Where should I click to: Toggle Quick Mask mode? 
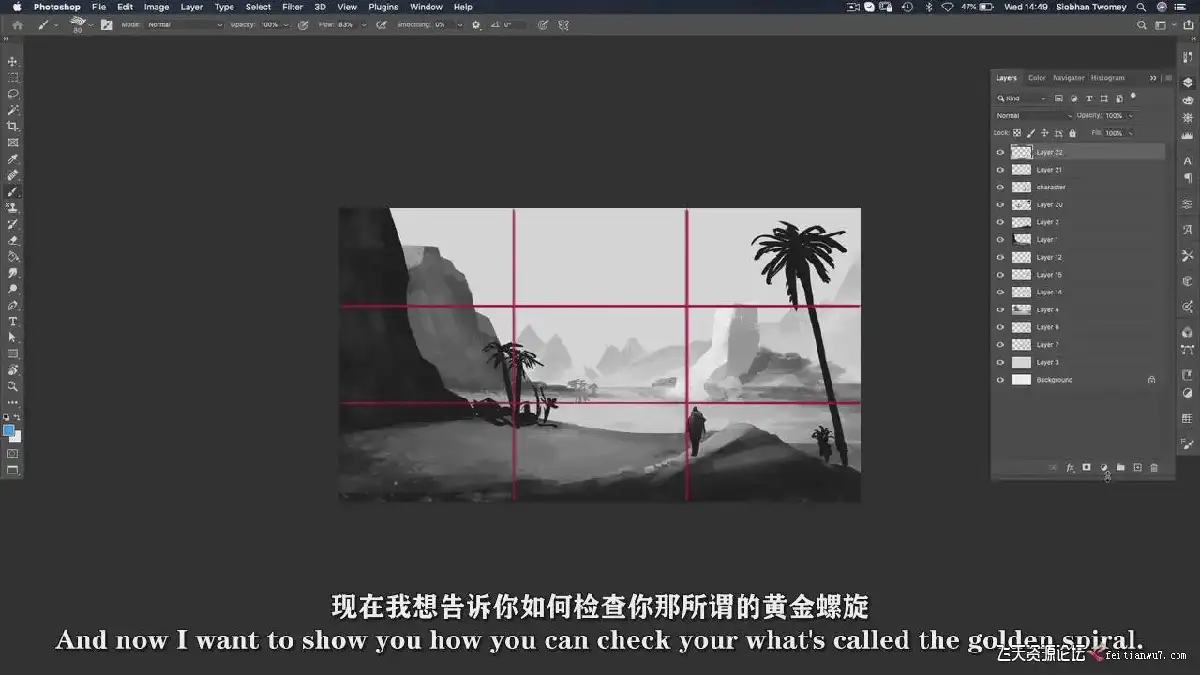click(13, 454)
